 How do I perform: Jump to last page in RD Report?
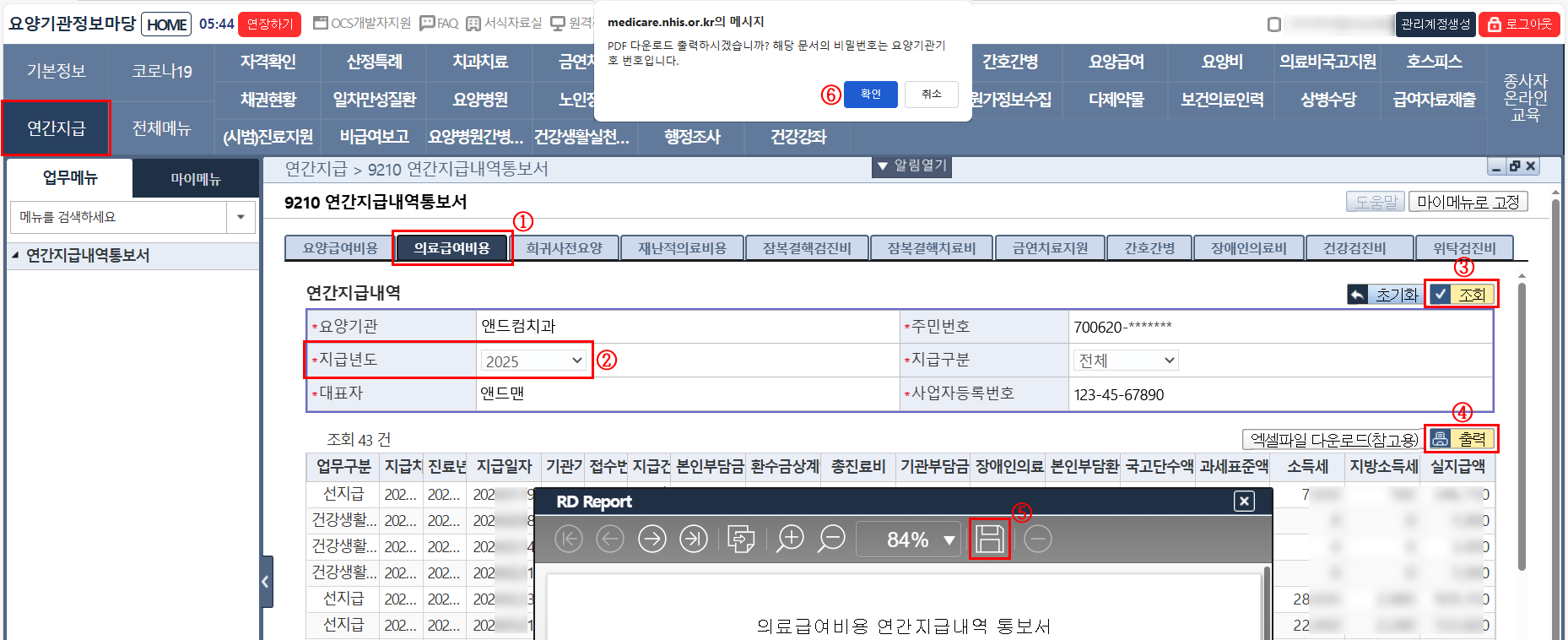click(694, 539)
